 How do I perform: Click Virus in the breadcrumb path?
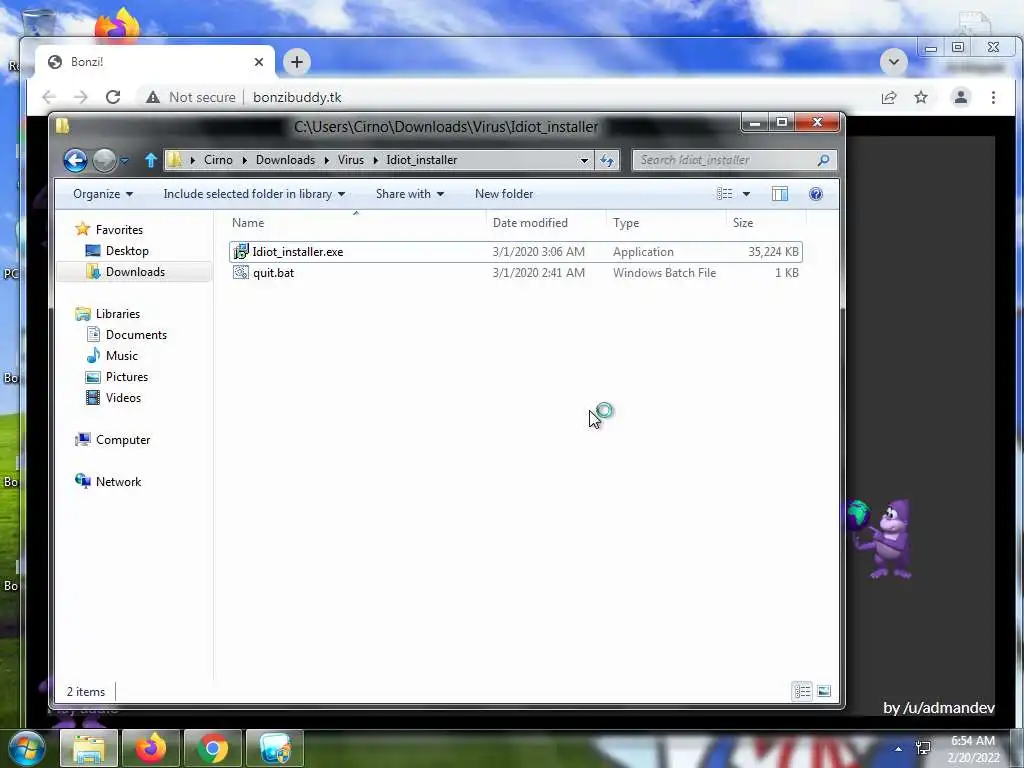click(351, 160)
